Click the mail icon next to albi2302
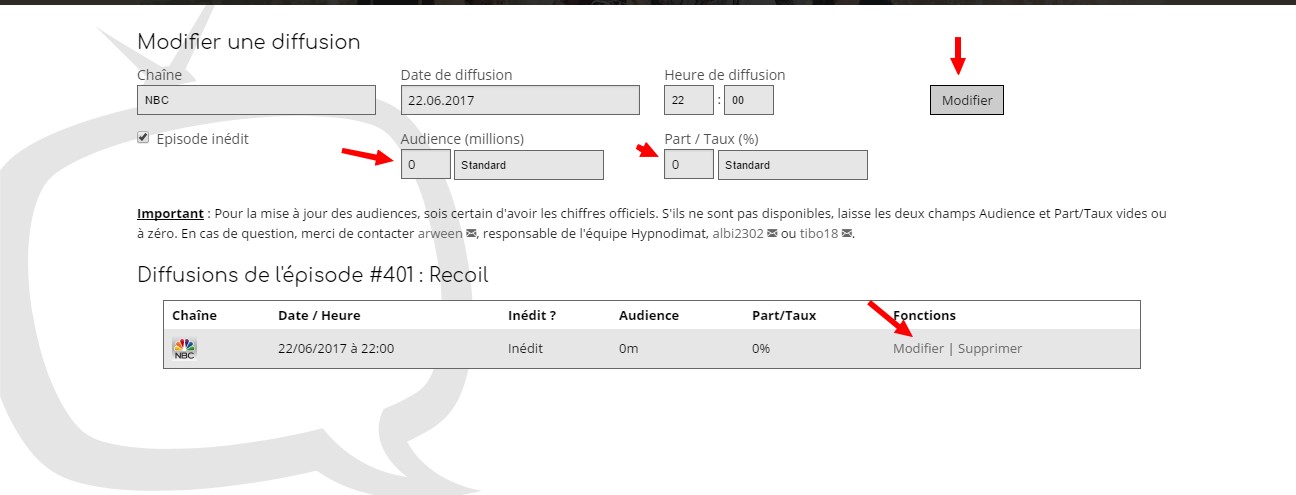This screenshot has width=1296, height=495. 772,234
